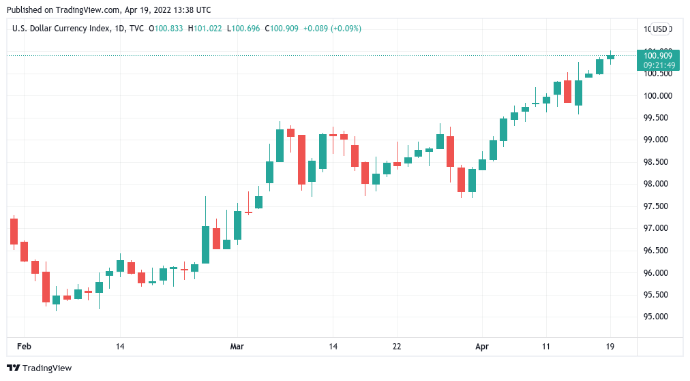
Task: Select the Mar date axis label
Action: point(237,346)
